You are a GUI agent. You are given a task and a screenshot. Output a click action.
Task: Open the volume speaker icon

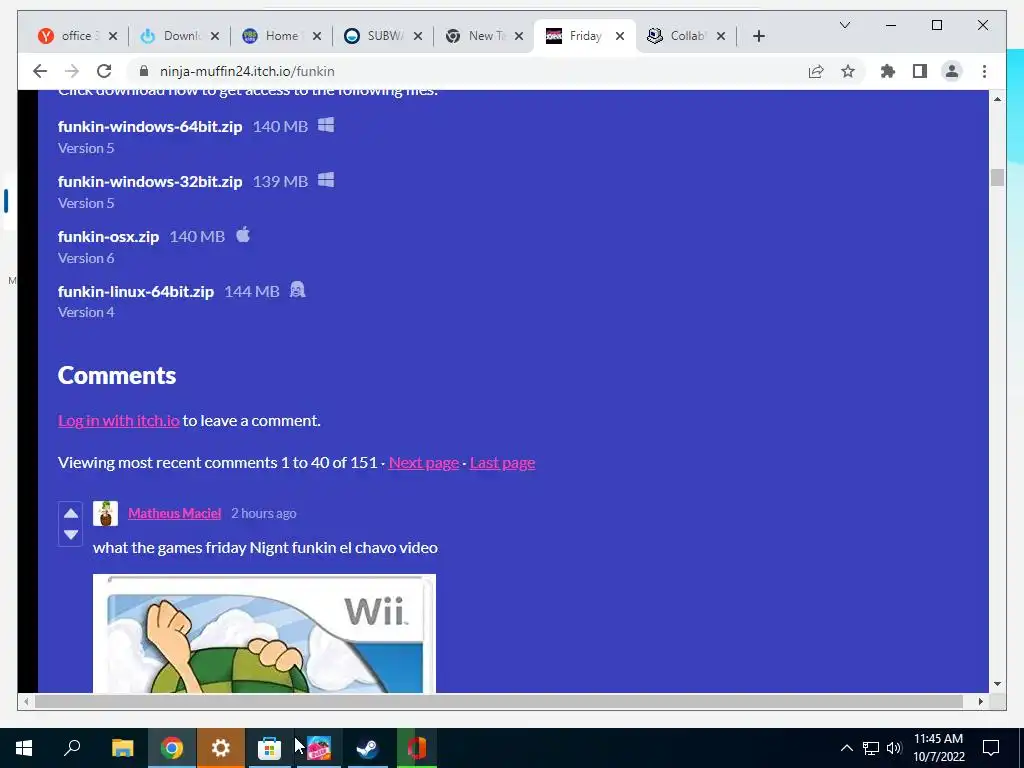pyautogui.click(x=894, y=748)
